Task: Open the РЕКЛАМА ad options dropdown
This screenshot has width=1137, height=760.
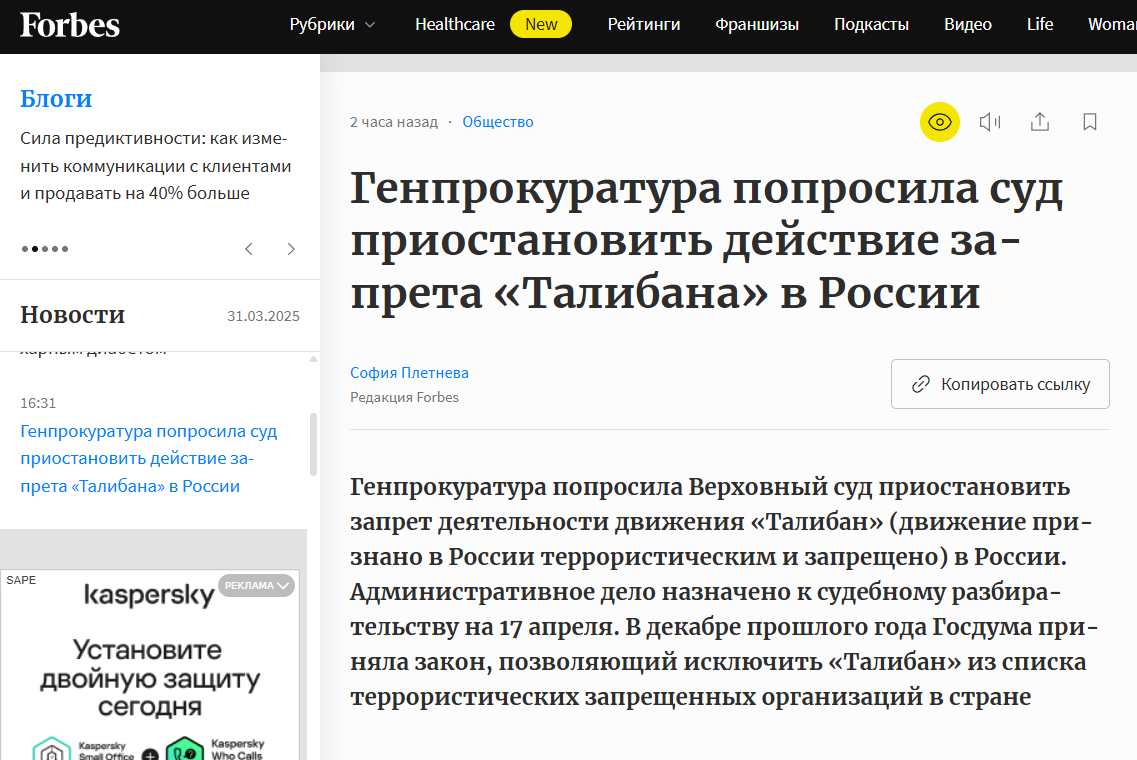Action: pos(257,586)
